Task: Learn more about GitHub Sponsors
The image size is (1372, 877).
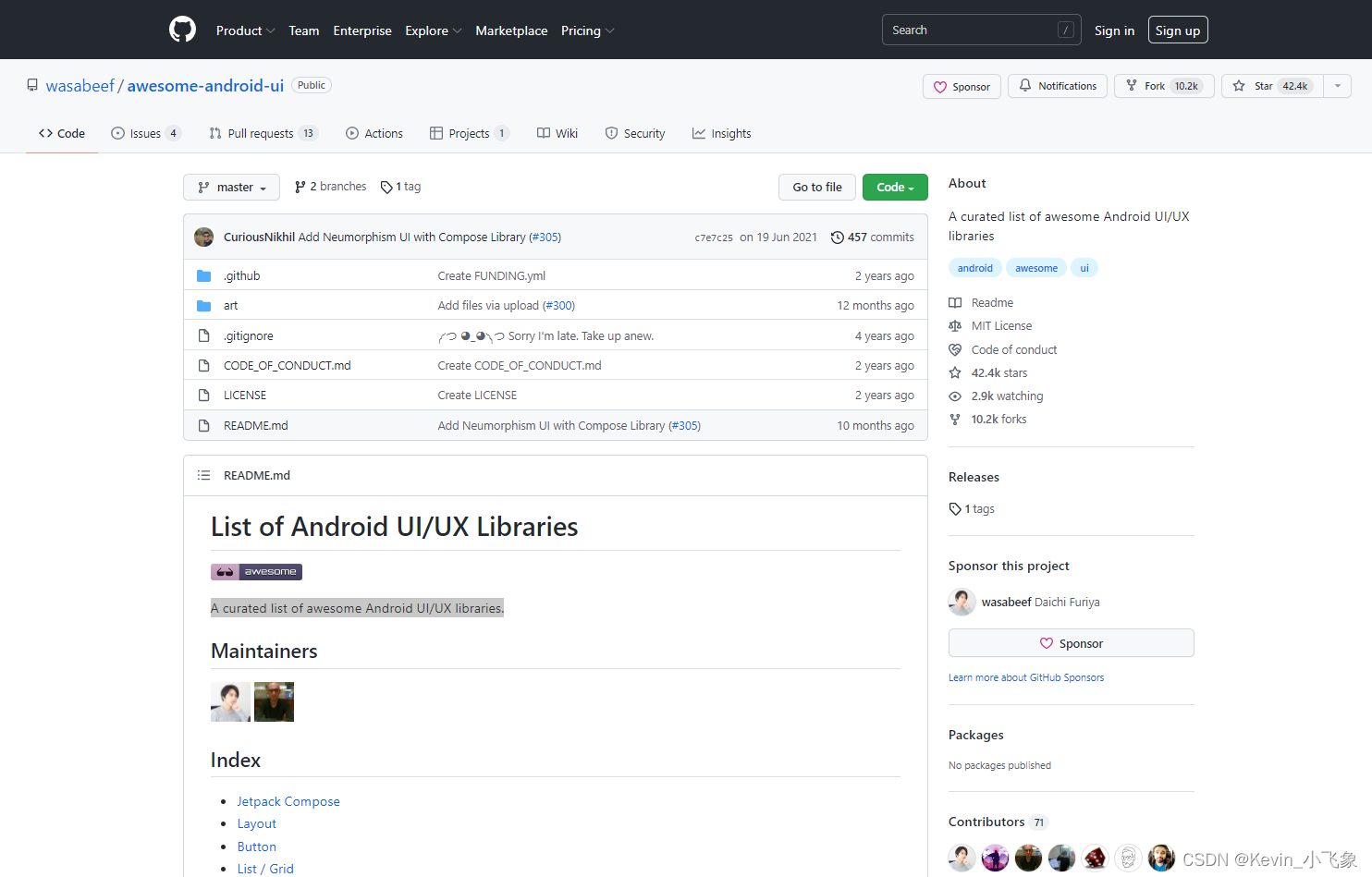Action: (1026, 677)
